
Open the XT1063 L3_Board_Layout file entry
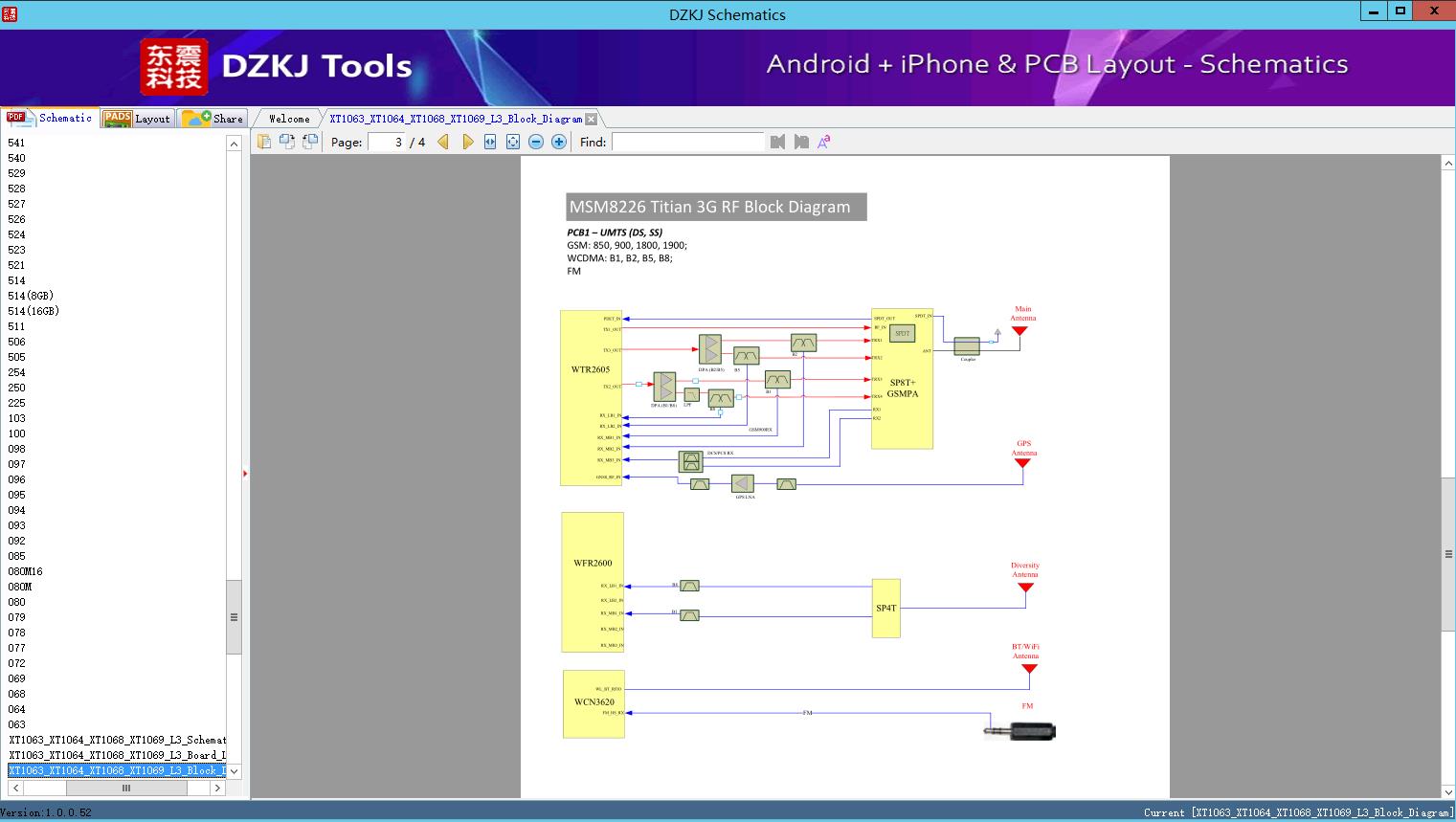pos(117,755)
